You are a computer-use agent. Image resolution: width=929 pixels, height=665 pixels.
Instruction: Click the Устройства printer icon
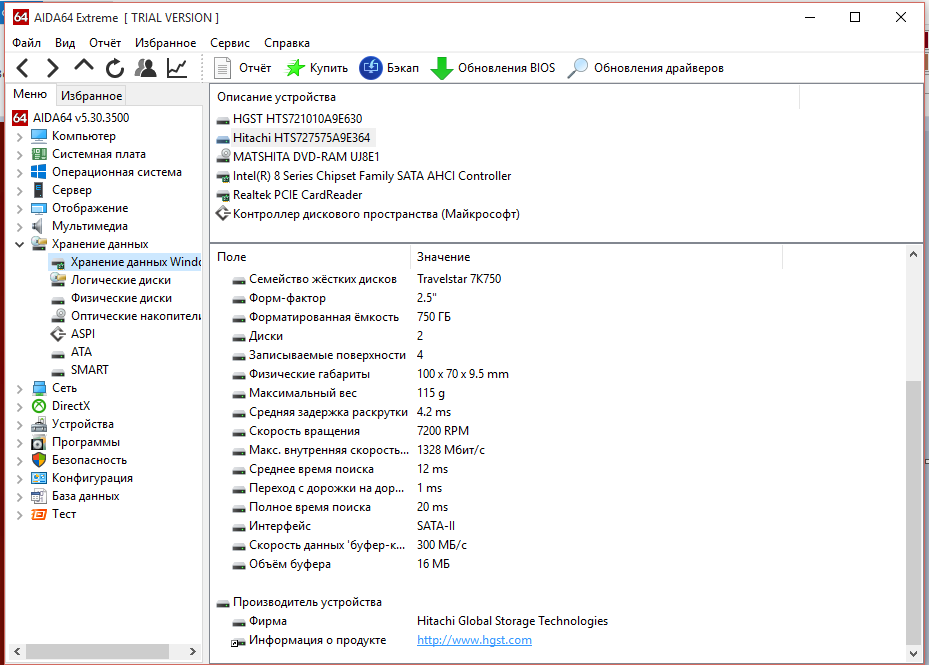pos(39,424)
